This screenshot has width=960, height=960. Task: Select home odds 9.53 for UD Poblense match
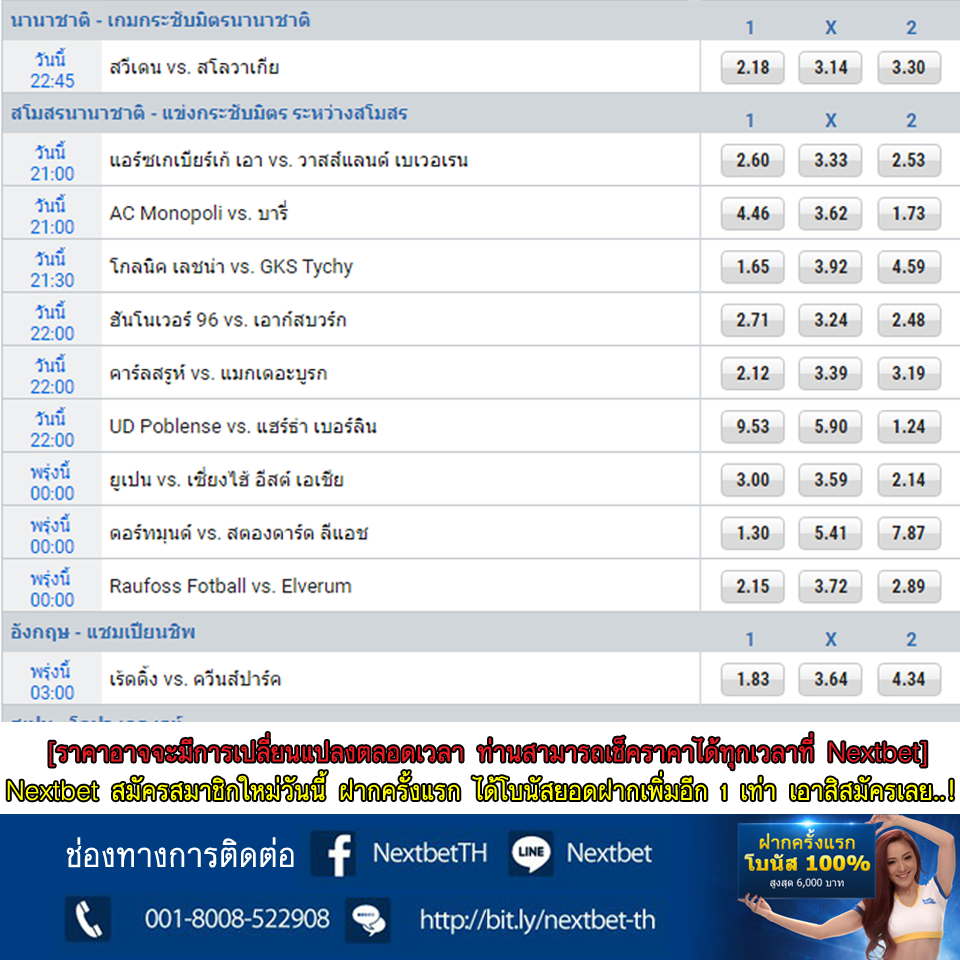752,427
